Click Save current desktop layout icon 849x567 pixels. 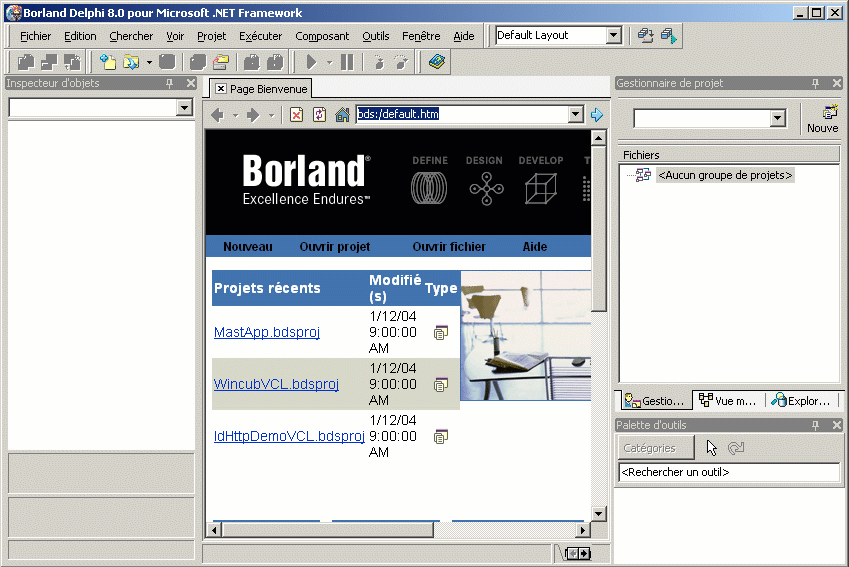(x=645, y=36)
